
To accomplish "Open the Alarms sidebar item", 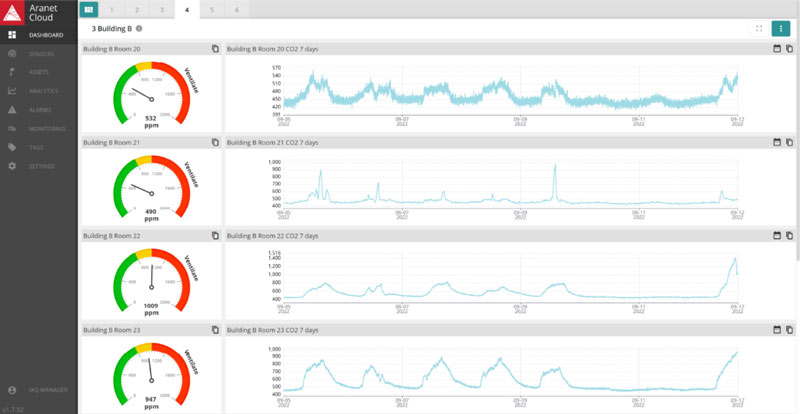I will pos(39,110).
